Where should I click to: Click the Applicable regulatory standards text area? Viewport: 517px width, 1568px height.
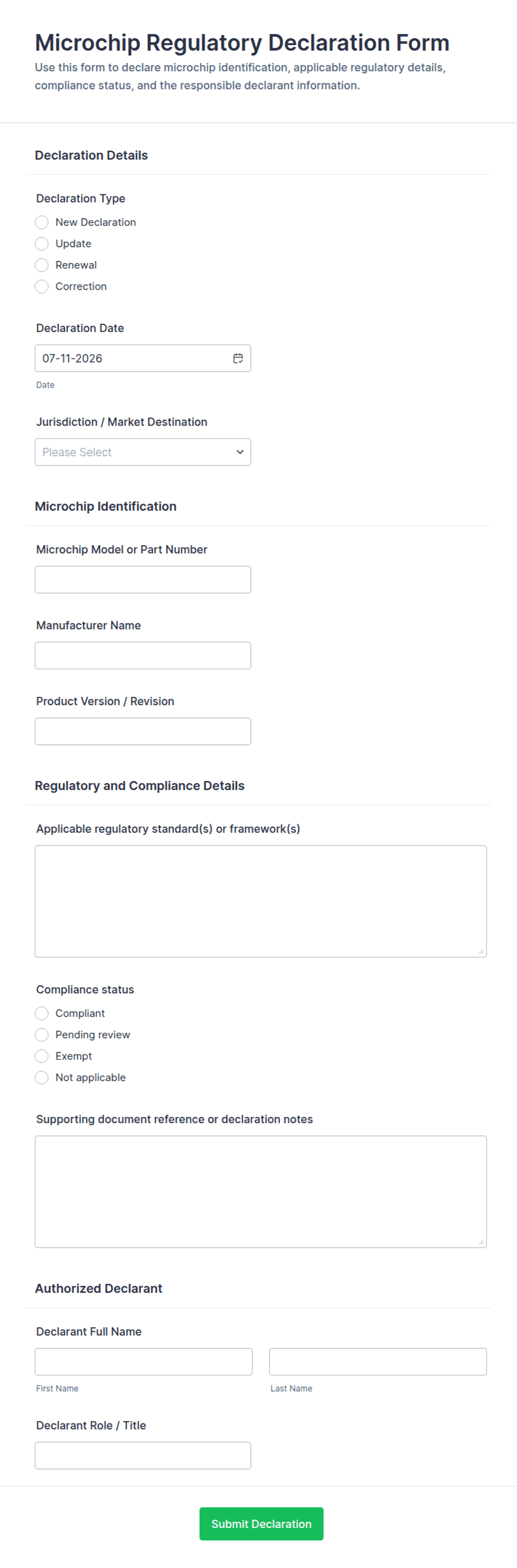pos(260,902)
